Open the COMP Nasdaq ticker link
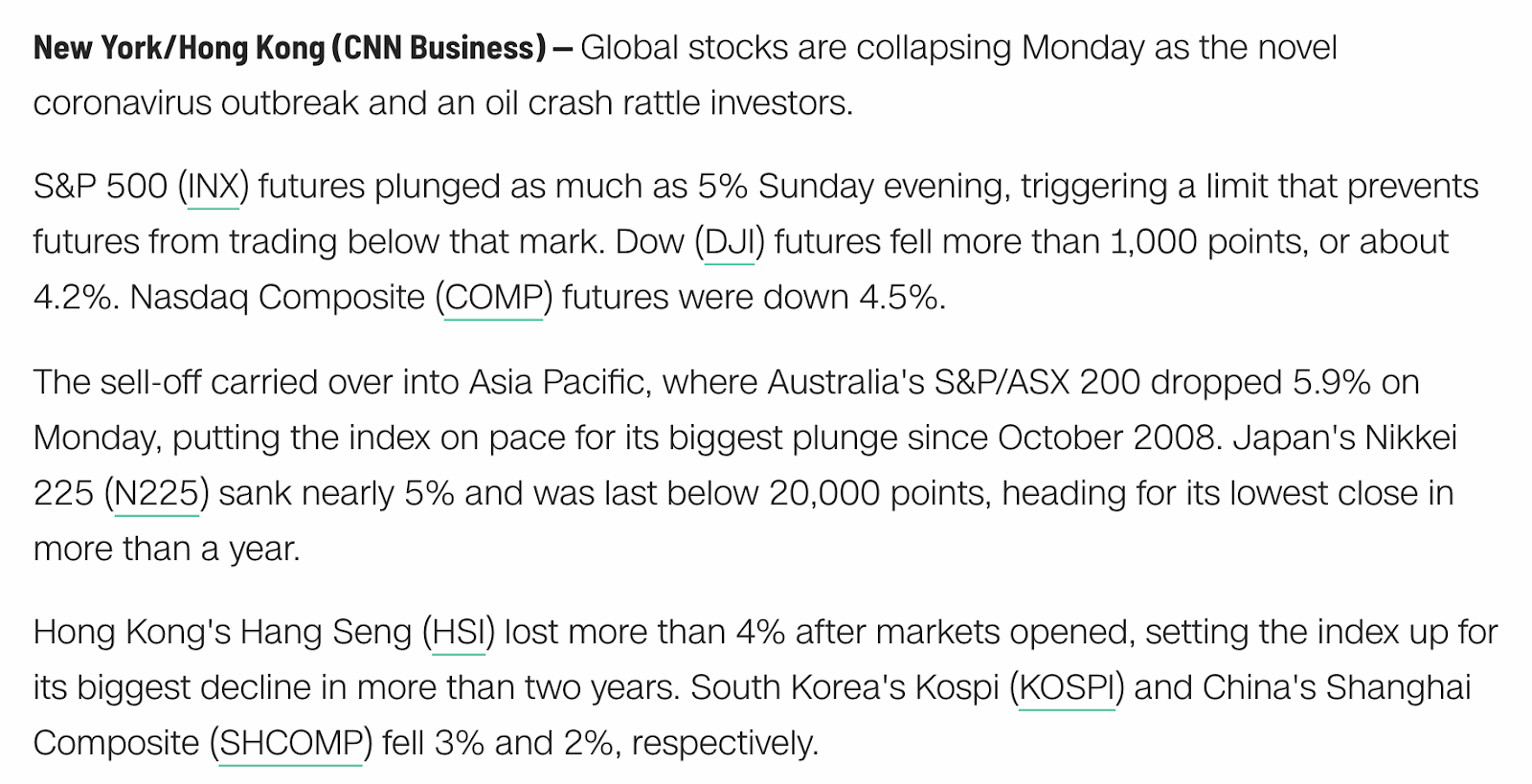 [493, 298]
